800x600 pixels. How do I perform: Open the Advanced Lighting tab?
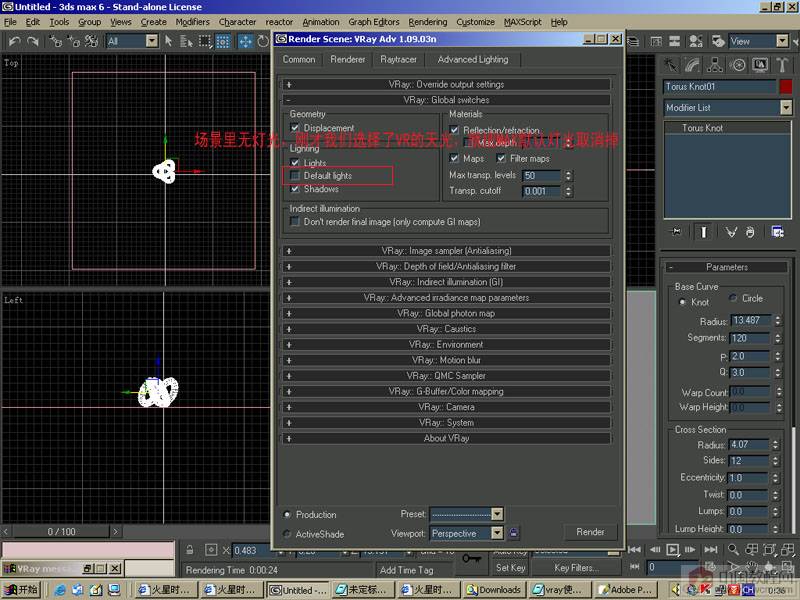tap(473, 60)
